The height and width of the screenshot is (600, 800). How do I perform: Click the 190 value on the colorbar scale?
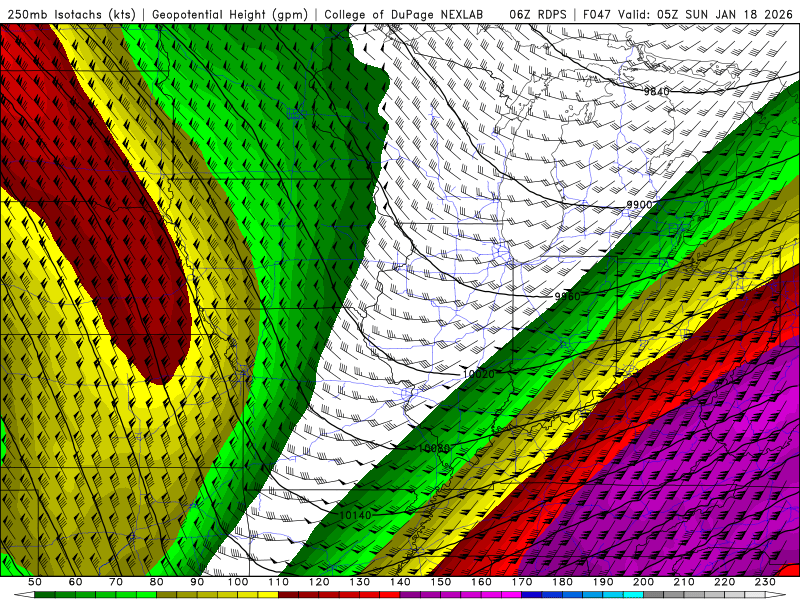click(x=603, y=582)
